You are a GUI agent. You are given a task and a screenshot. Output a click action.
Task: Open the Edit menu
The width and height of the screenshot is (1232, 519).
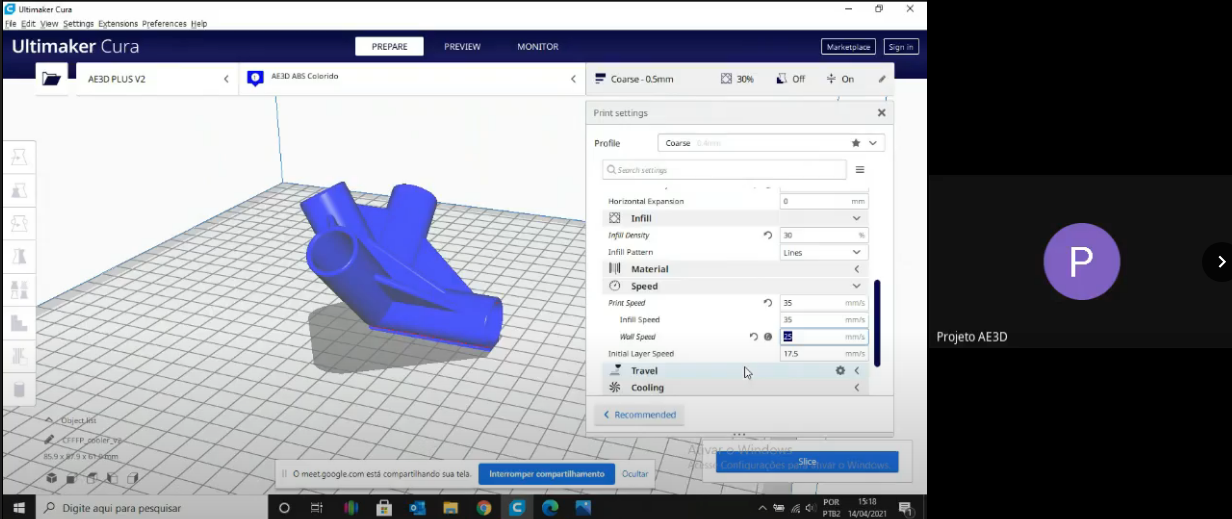[29, 23]
